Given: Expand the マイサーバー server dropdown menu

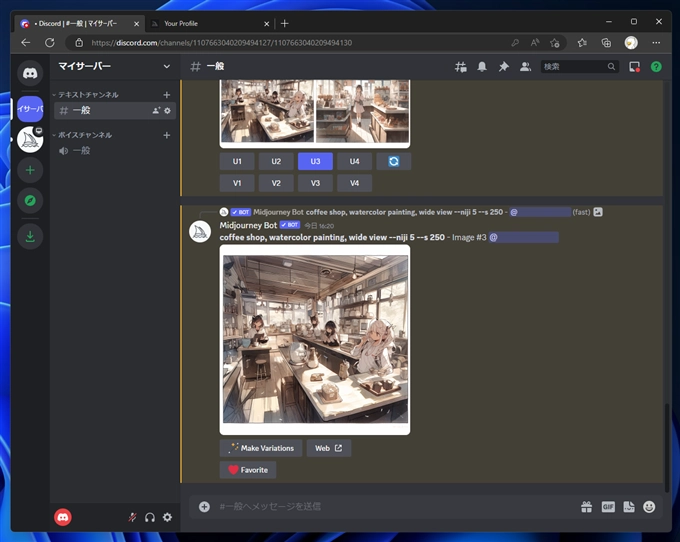Looking at the screenshot, I should [x=167, y=66].
